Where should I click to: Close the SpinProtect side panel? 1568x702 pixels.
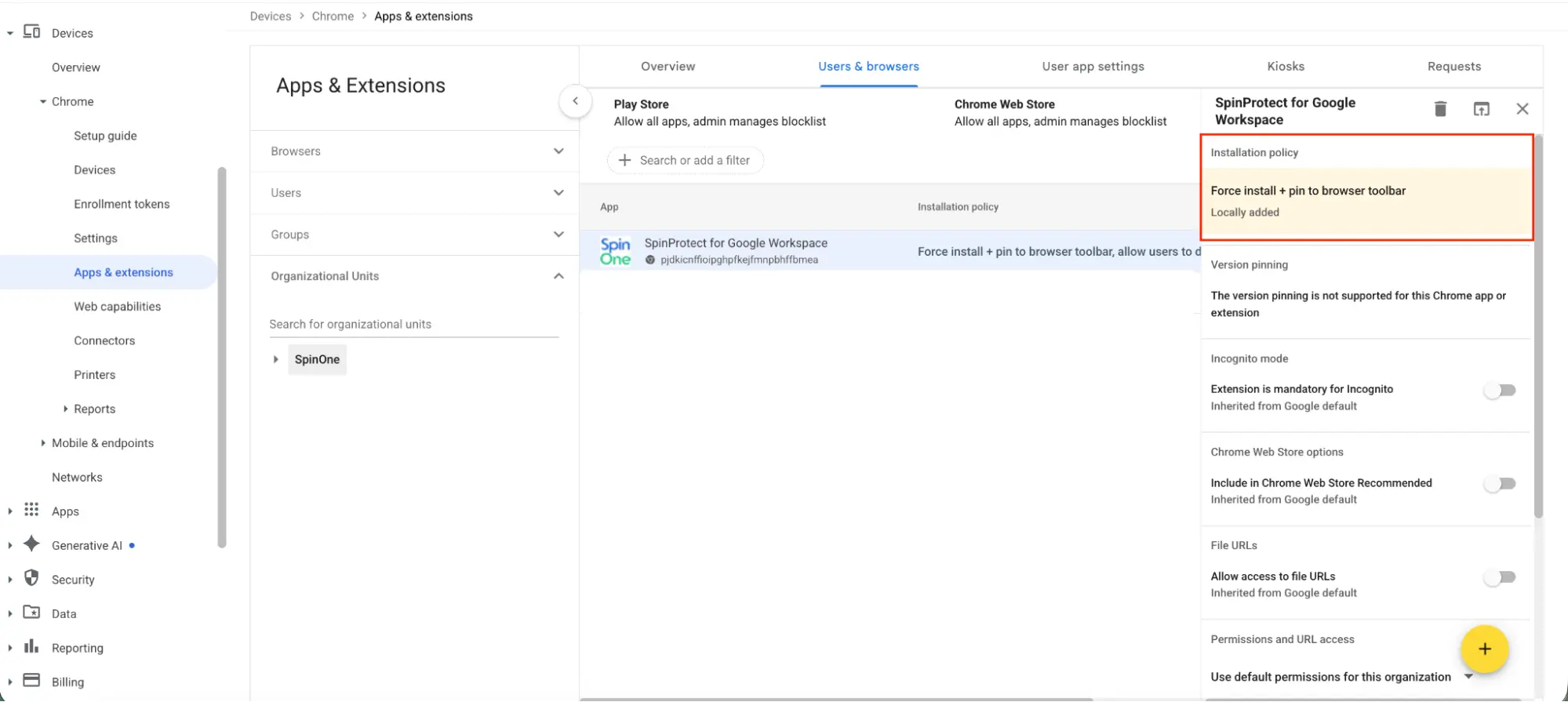[1523, 109]
